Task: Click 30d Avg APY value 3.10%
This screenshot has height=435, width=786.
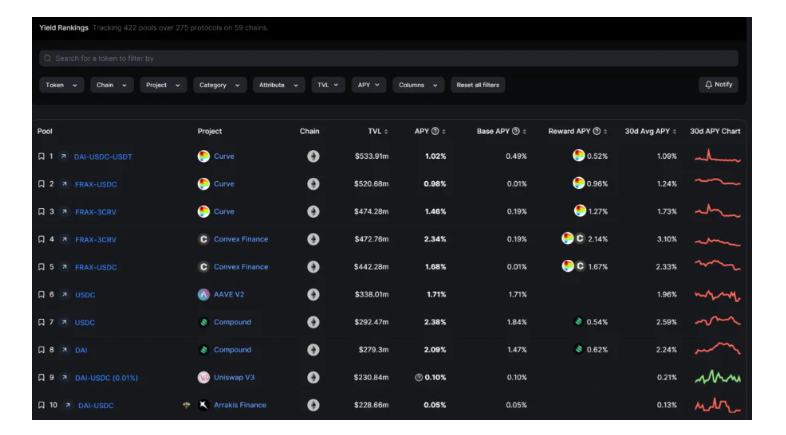Action: coord(667,239)
